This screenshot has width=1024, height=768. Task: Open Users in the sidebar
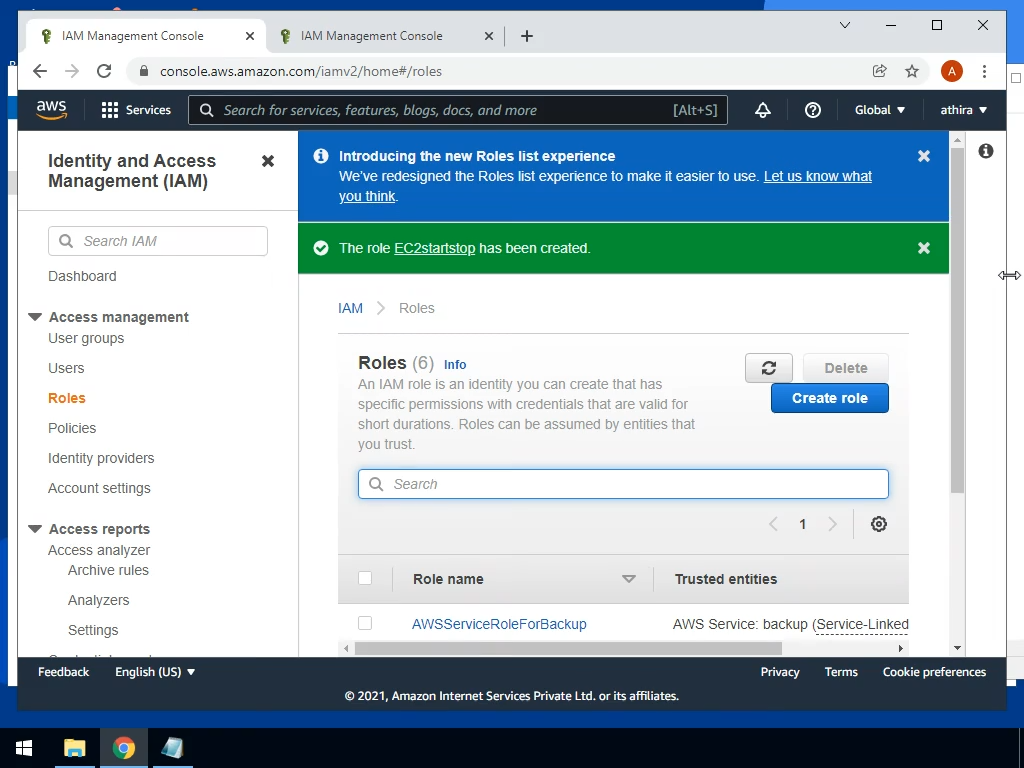[66, 368]
